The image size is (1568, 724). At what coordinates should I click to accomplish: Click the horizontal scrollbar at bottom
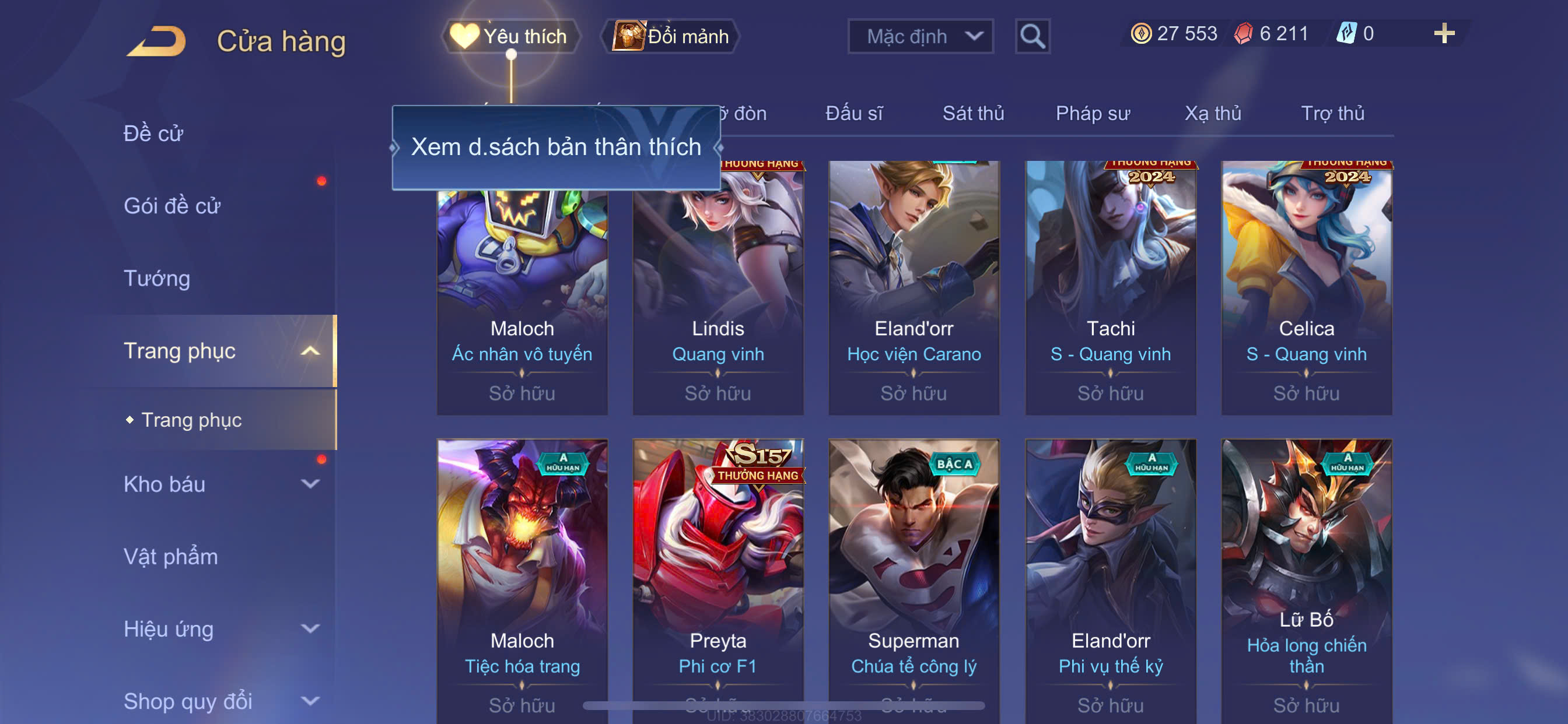coord(783,706)
